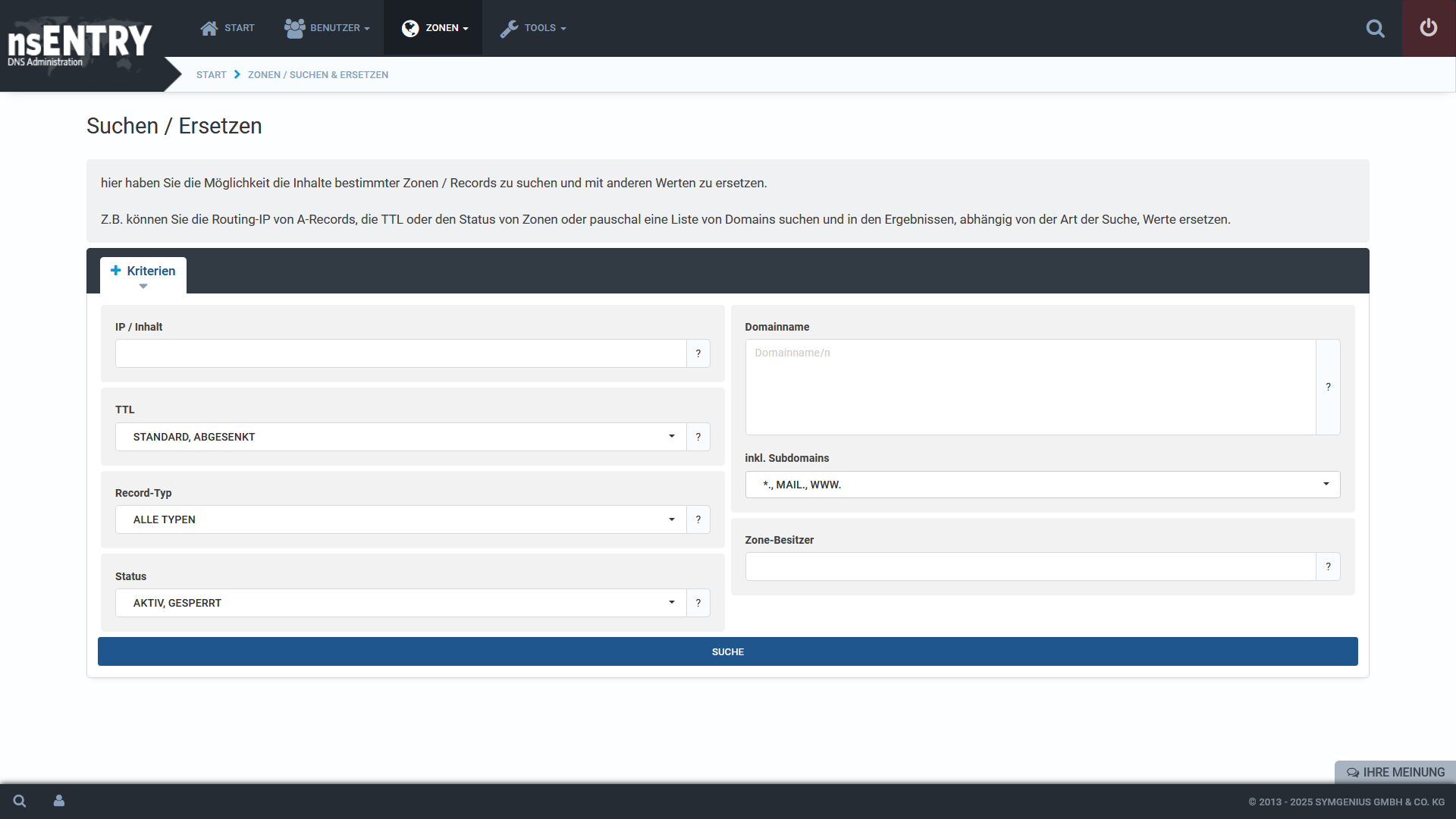Click help icon beside IP / Inhalt field
Screen dimensions: 1456x819
coord(698,353)
